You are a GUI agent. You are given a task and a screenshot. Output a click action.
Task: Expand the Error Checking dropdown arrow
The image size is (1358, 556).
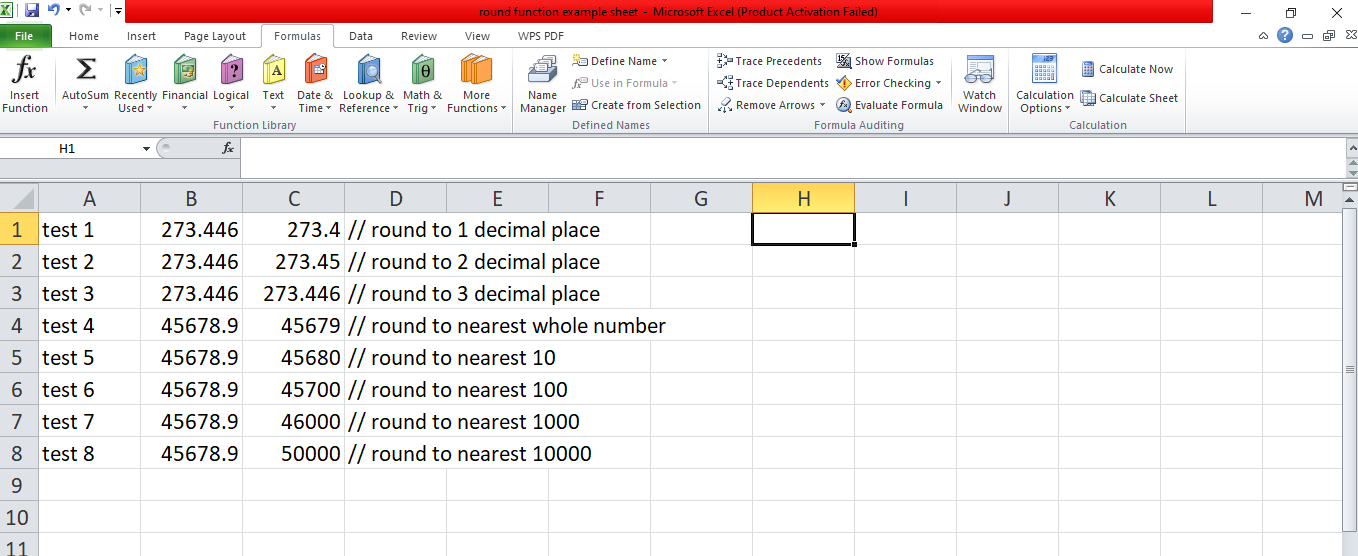[x=938, y=83]
